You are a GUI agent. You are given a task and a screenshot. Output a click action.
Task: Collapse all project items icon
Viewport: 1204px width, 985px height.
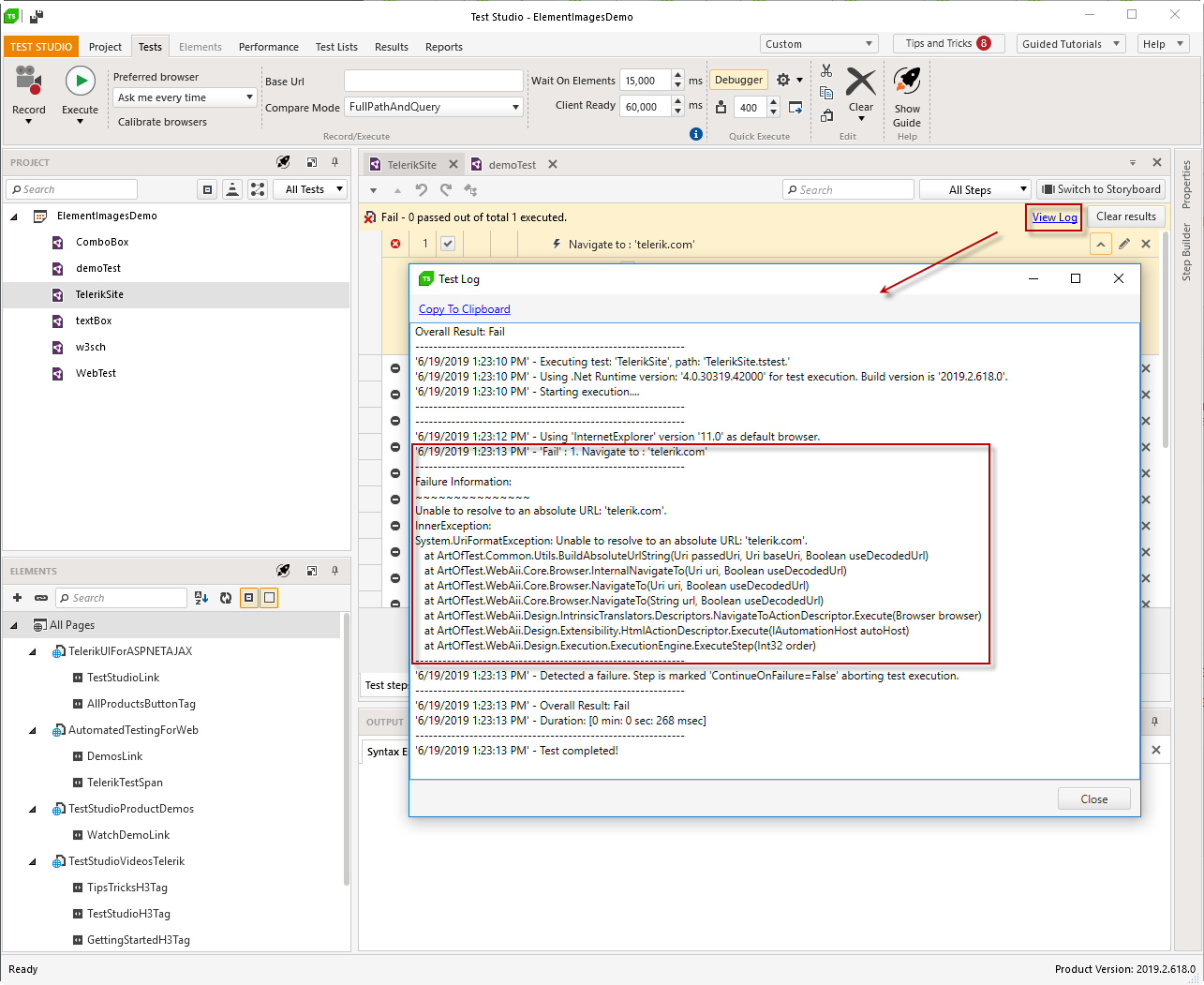click(x=208, y=189)
